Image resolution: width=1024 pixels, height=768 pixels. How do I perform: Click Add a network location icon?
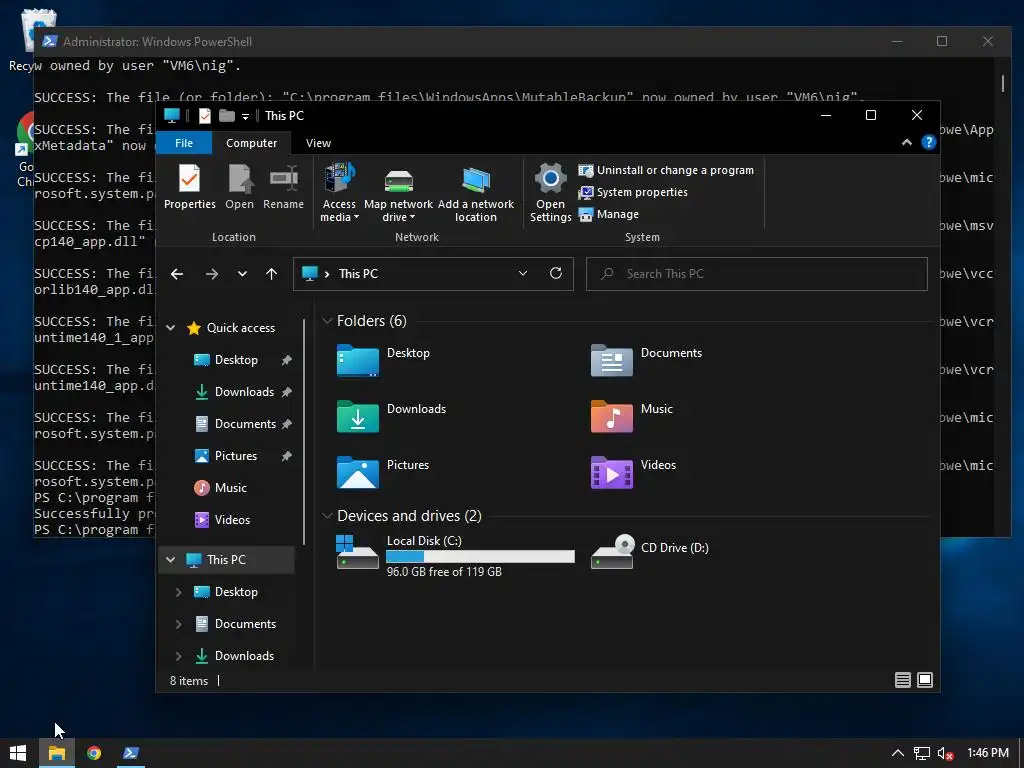(476, 192)
